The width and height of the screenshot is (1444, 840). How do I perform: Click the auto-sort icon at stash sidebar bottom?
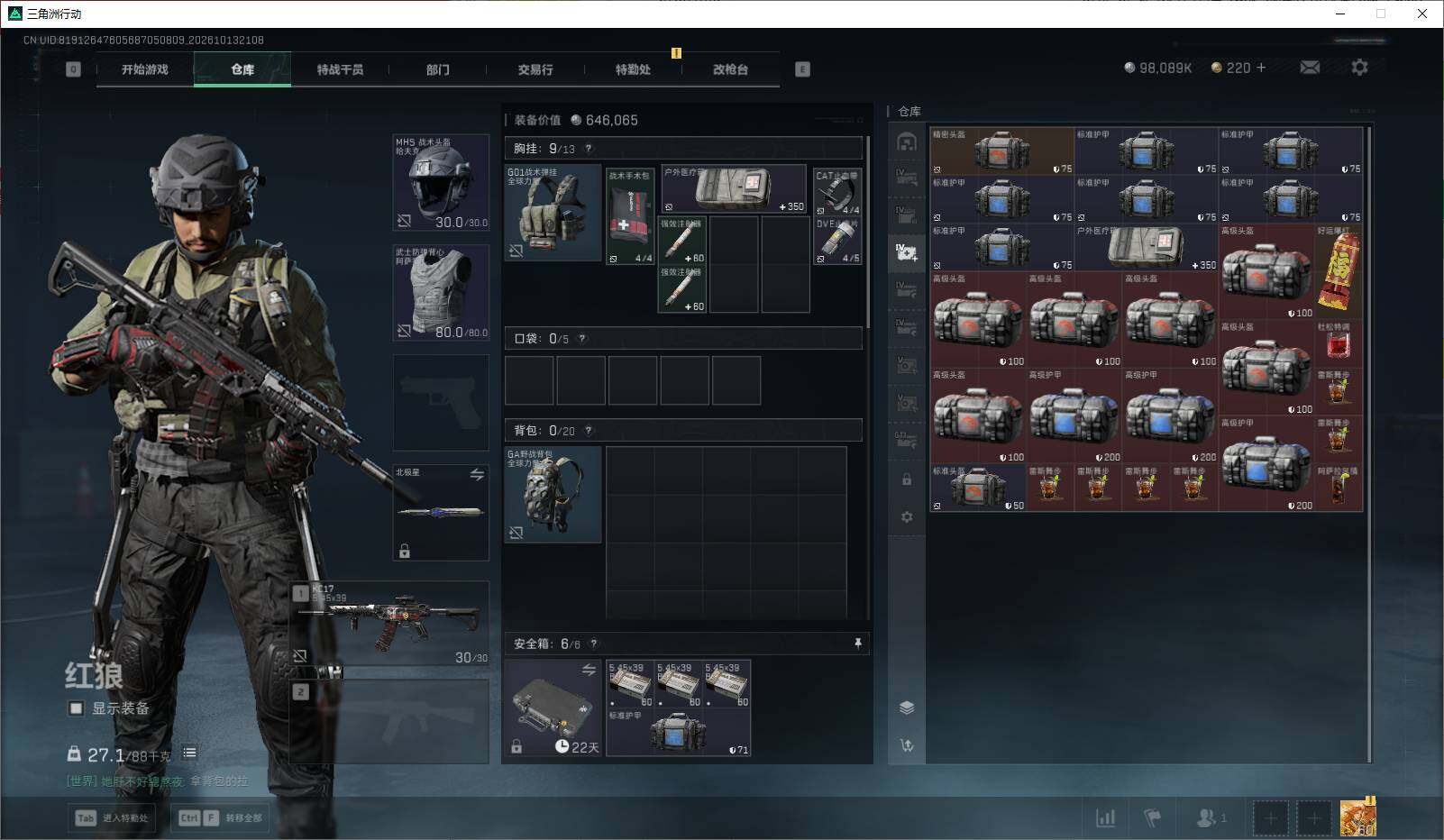(907, 745)
